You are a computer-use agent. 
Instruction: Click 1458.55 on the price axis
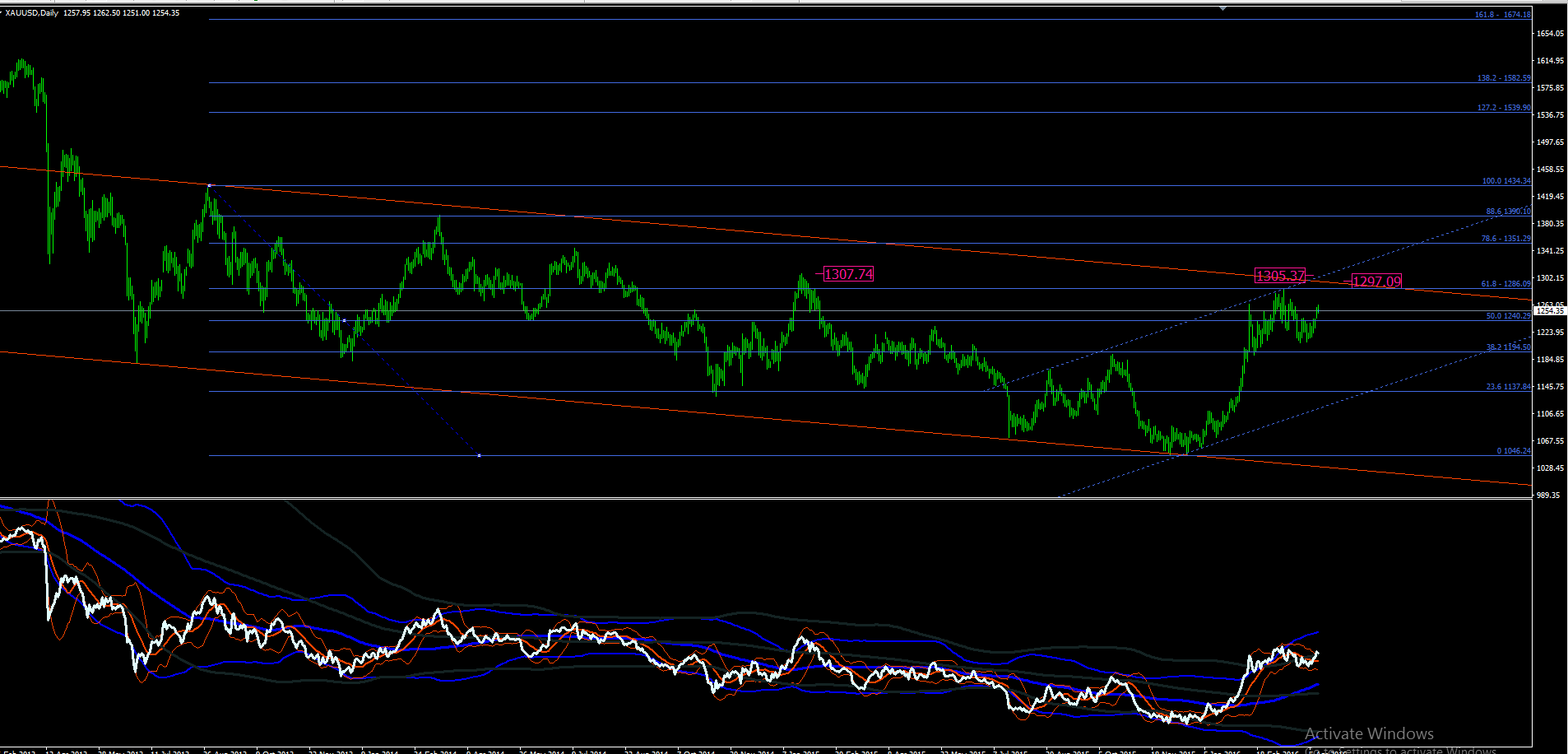[1550, 170]
